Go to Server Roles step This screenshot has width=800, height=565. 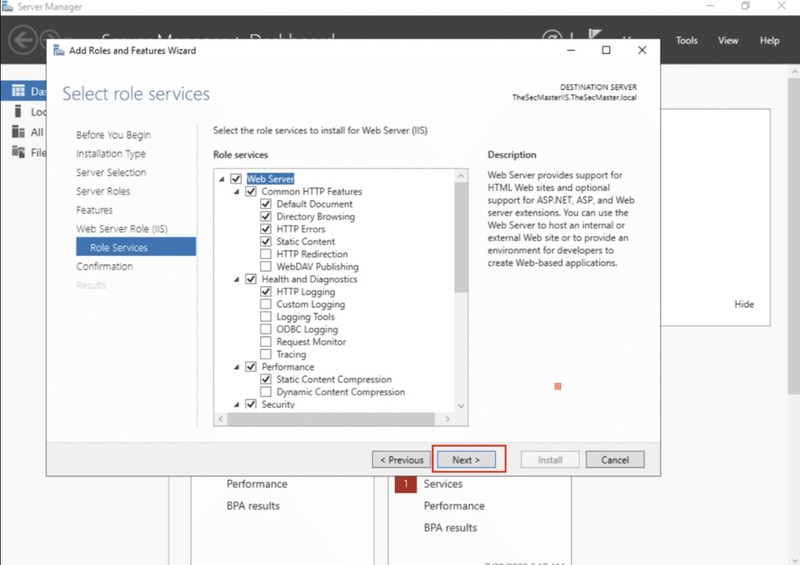[103, 191]
